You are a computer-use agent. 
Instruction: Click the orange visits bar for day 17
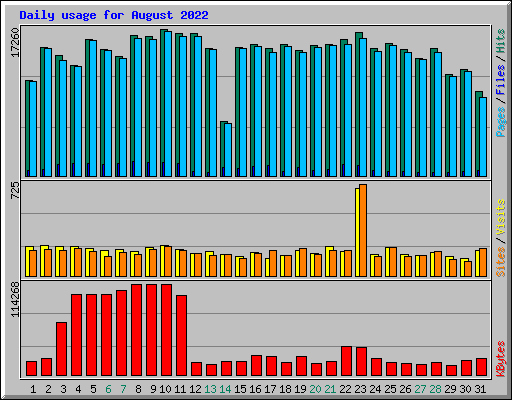click(273, 263)
